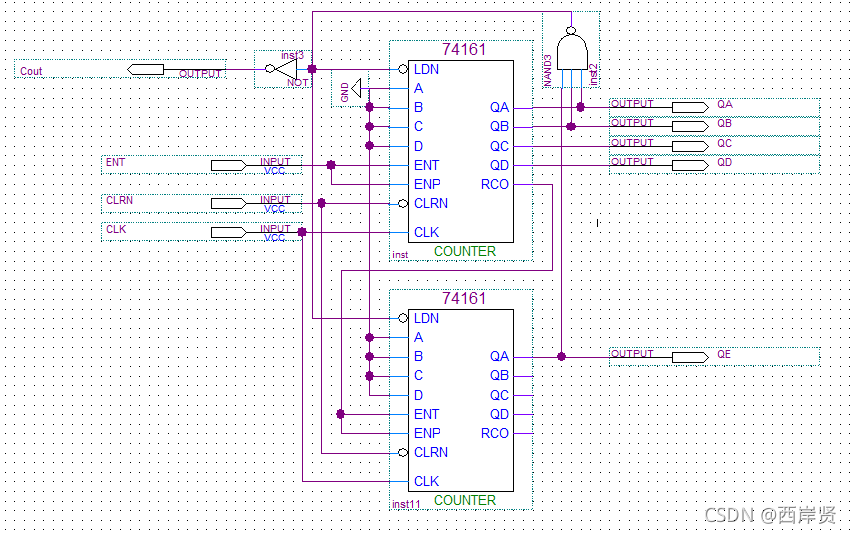This screenshot has height=534, width=851.
Task: Click the QD output pin name label
Action: 725,162
